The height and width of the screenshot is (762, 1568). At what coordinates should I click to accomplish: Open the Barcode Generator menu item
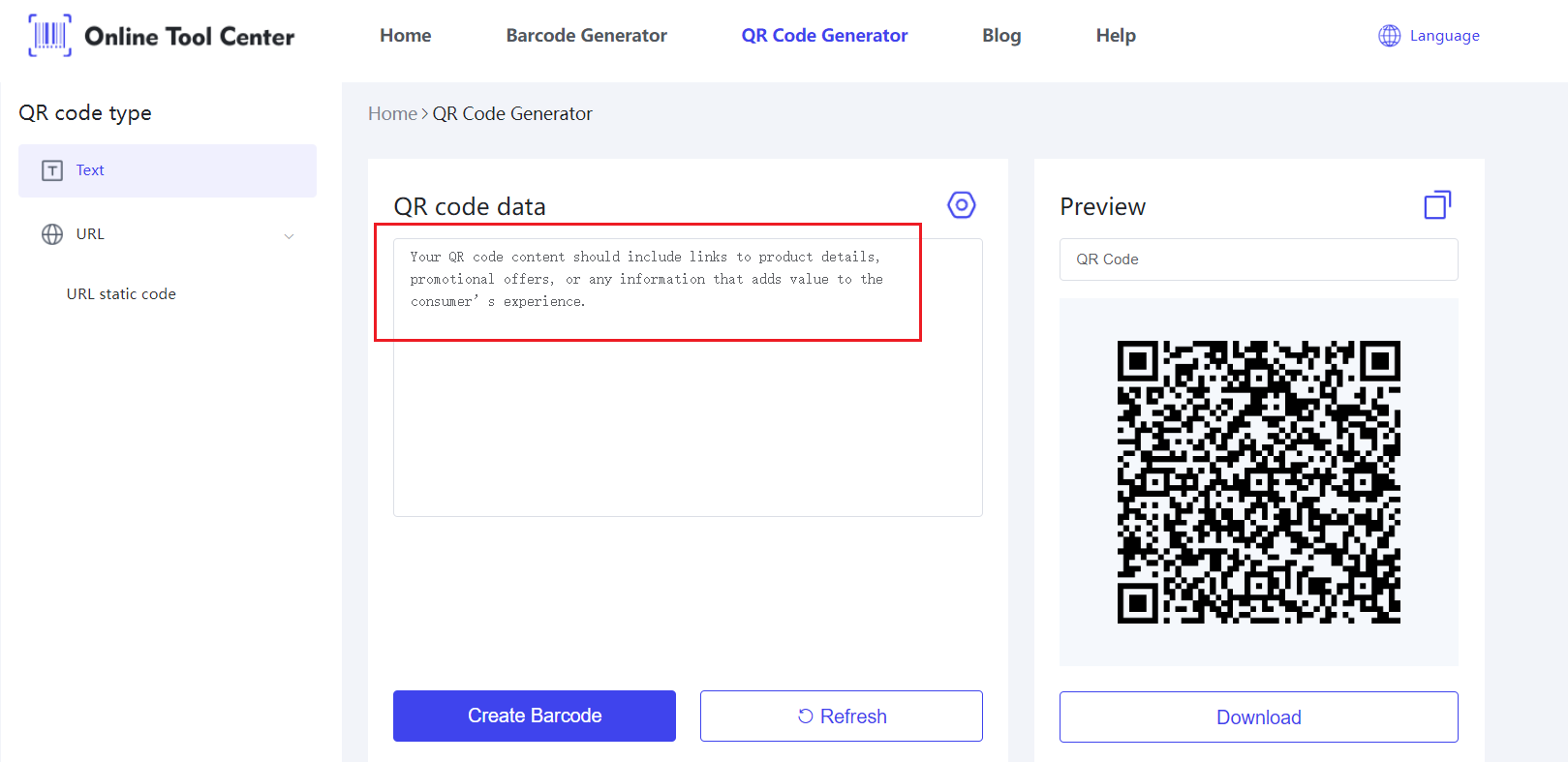tap(586, 36)
